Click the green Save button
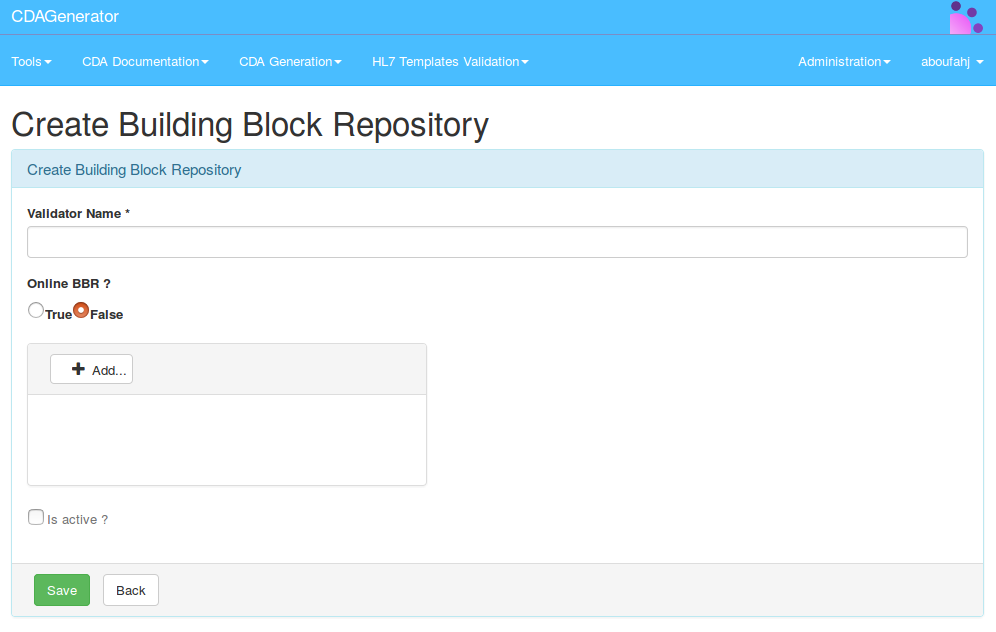This screenshot has height=632, width=996. click(62, 590)
